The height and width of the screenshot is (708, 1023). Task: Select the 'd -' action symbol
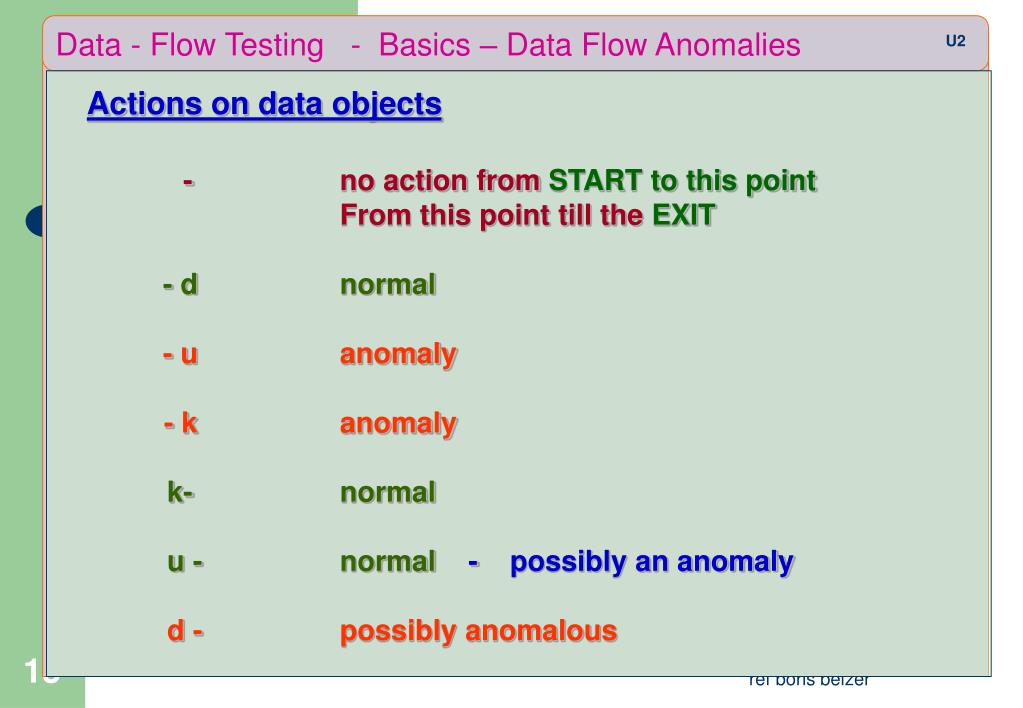point(185,631)
